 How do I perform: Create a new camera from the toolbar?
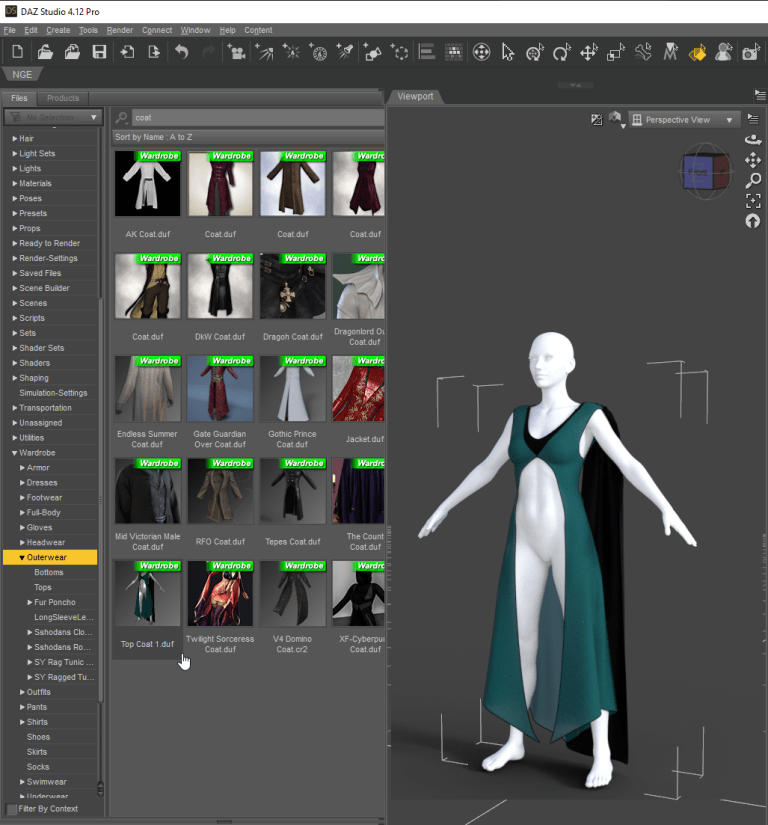236,52
